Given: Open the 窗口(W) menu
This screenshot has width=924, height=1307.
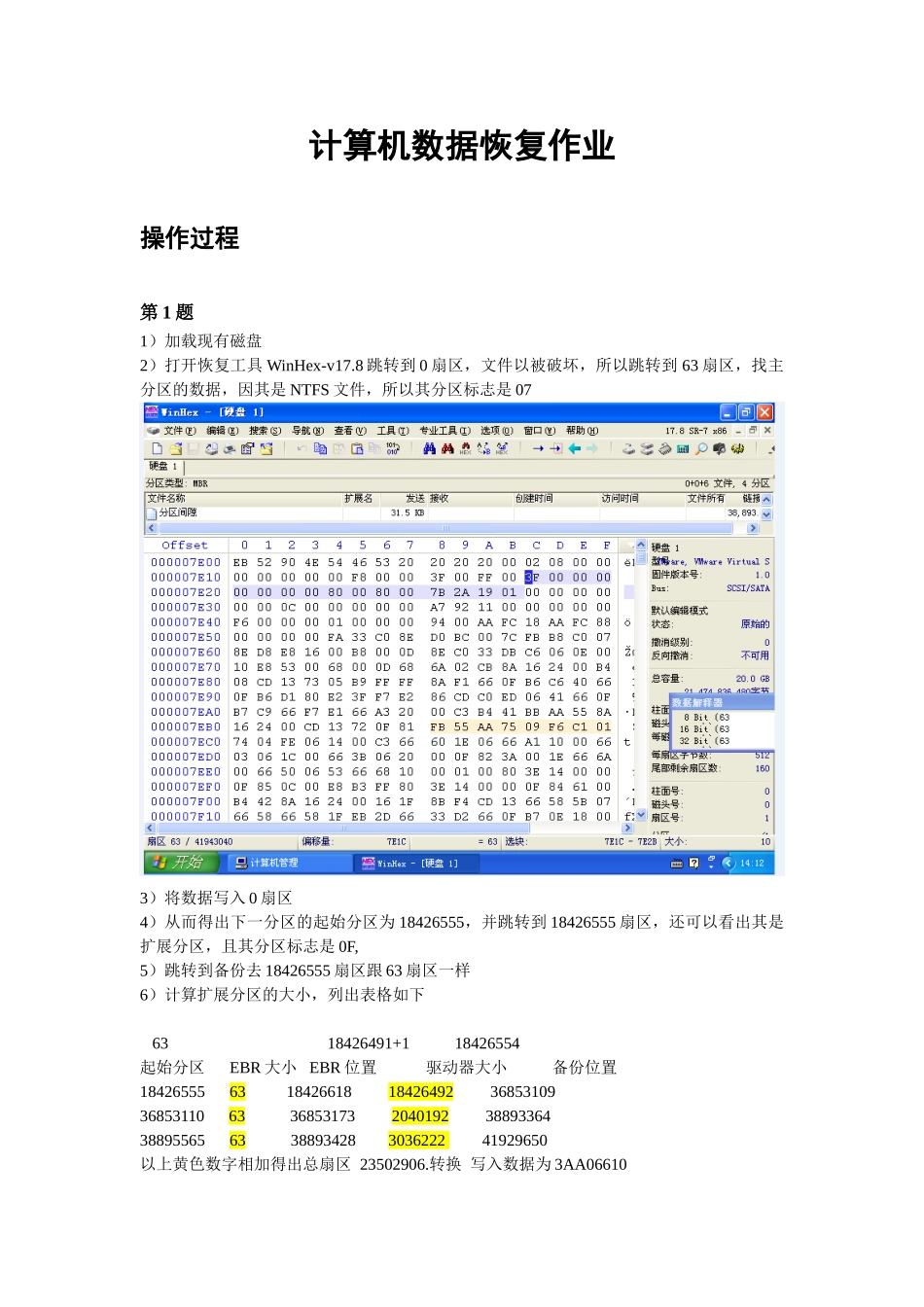Looking at the screenshot, I should (x=540, y=431).
